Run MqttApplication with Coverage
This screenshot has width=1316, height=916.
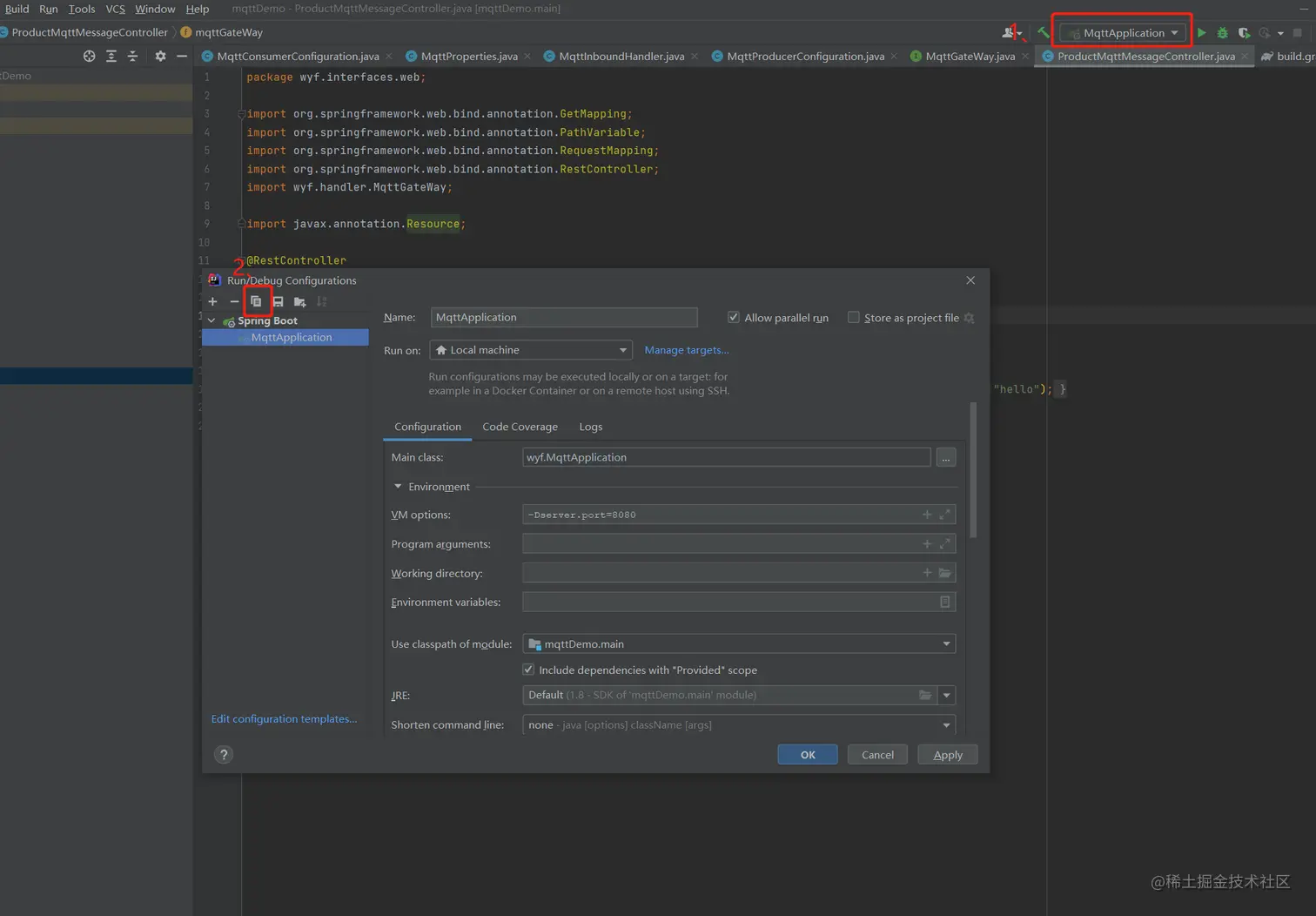click(x=1244, y=33)
